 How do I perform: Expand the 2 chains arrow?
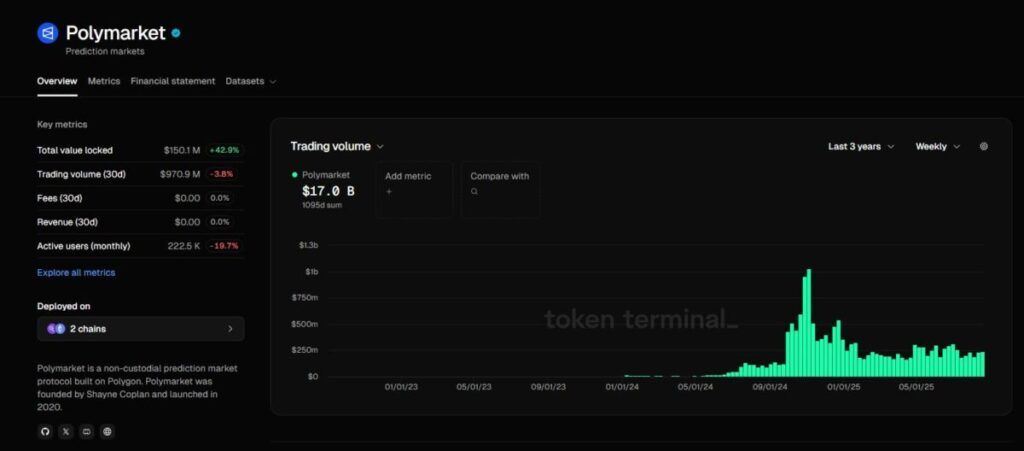point(230,328)
